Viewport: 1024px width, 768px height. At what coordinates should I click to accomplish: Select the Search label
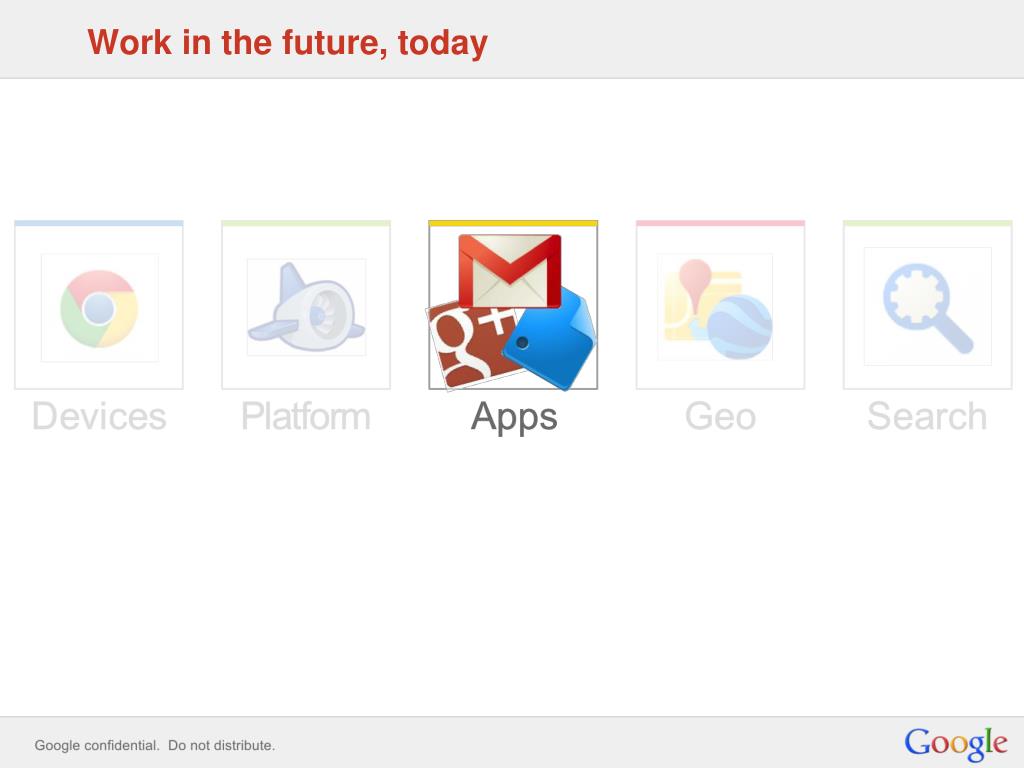[x=927, y=416]
